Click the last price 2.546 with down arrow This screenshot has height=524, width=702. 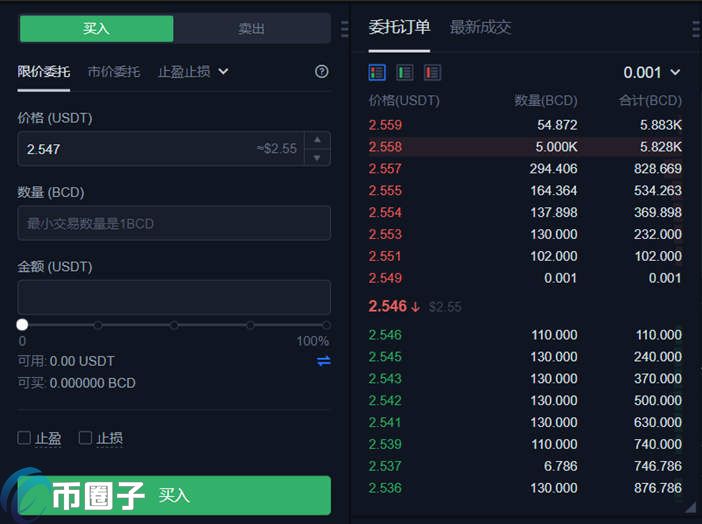tap(394, 306)
